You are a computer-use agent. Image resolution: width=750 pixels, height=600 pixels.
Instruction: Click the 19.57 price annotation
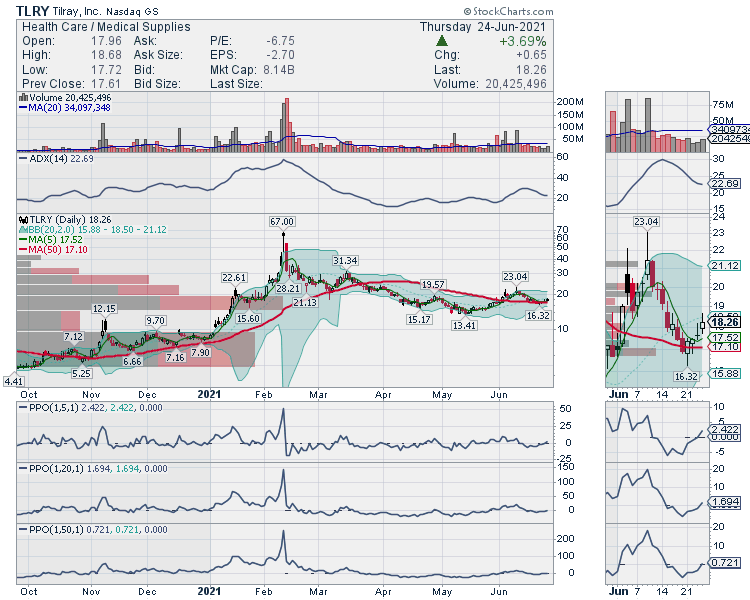pyautogui.click(x=433, y=285)
